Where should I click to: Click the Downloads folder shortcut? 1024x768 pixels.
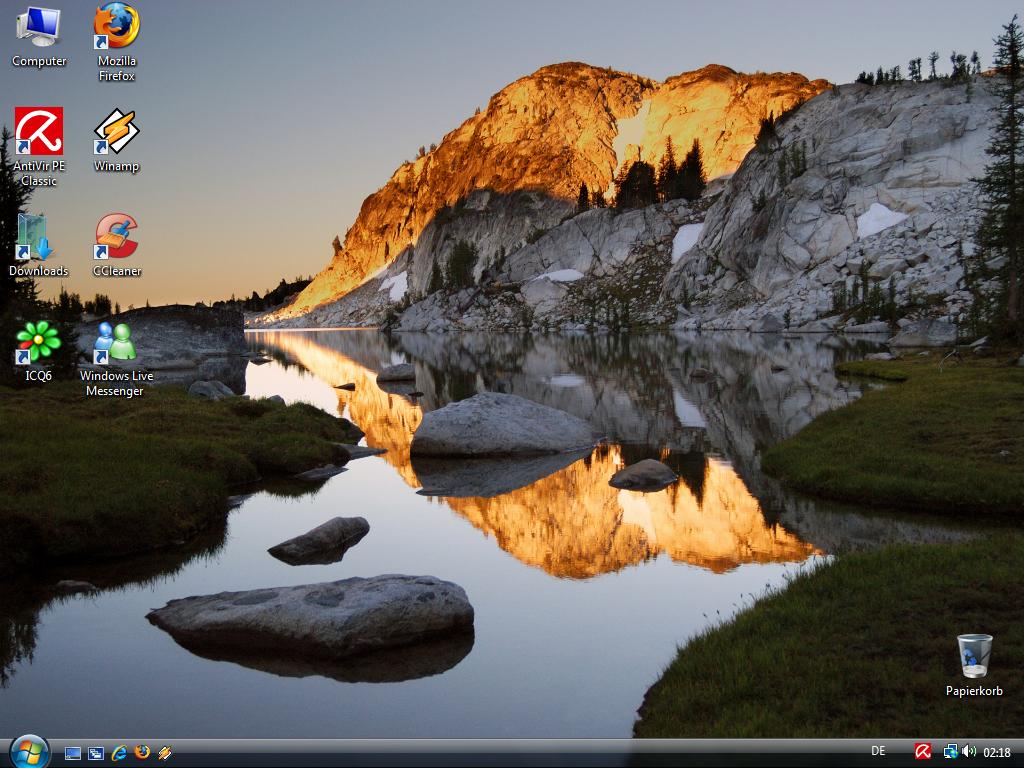tap(38, 238)
